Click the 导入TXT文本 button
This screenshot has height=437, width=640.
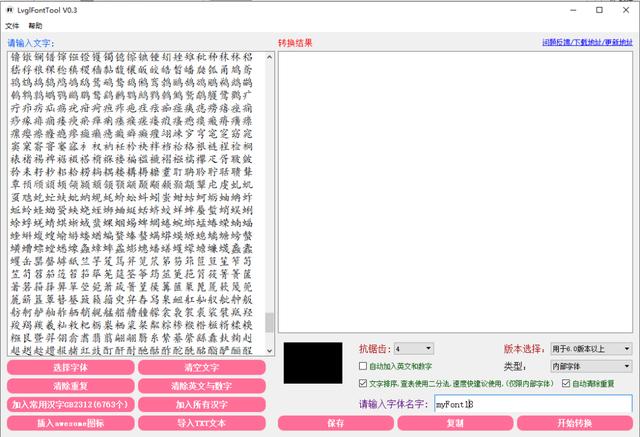[x=202, y=423]
